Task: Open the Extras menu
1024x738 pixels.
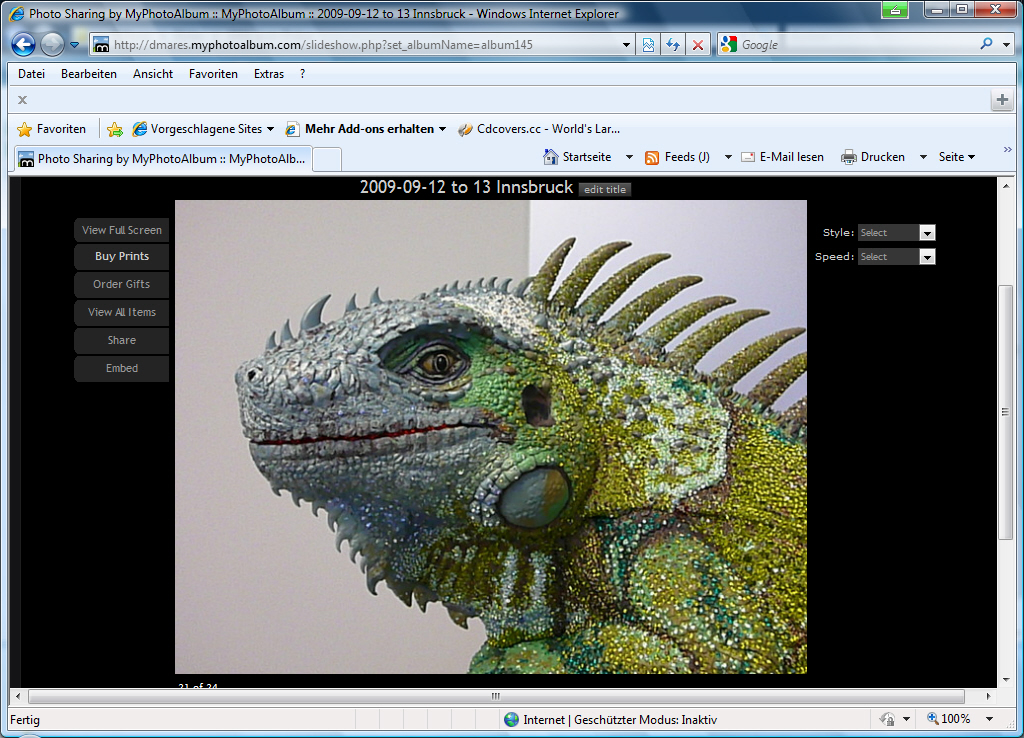Action: [x=269, y=74]
